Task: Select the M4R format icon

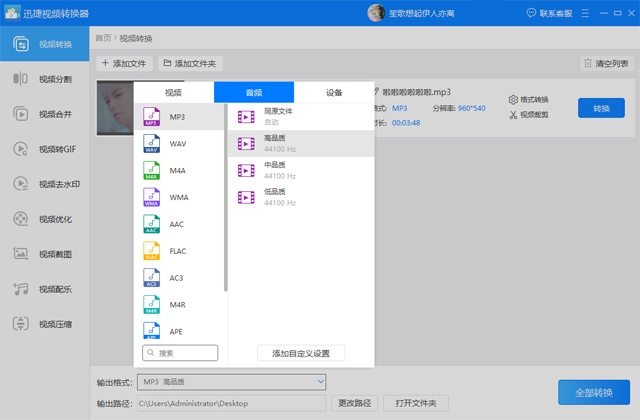Action: 151,304
